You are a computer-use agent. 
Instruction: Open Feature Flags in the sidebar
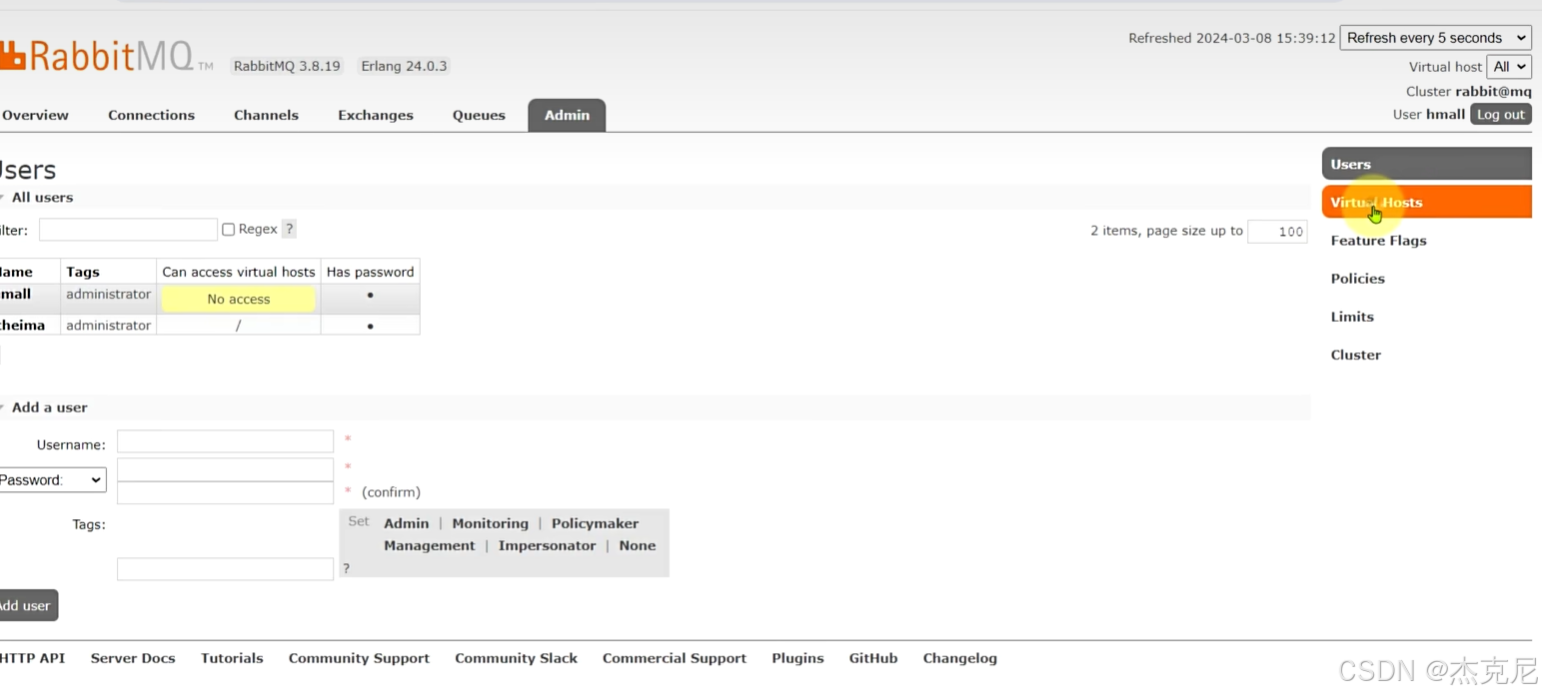(x=1378, y=241)
